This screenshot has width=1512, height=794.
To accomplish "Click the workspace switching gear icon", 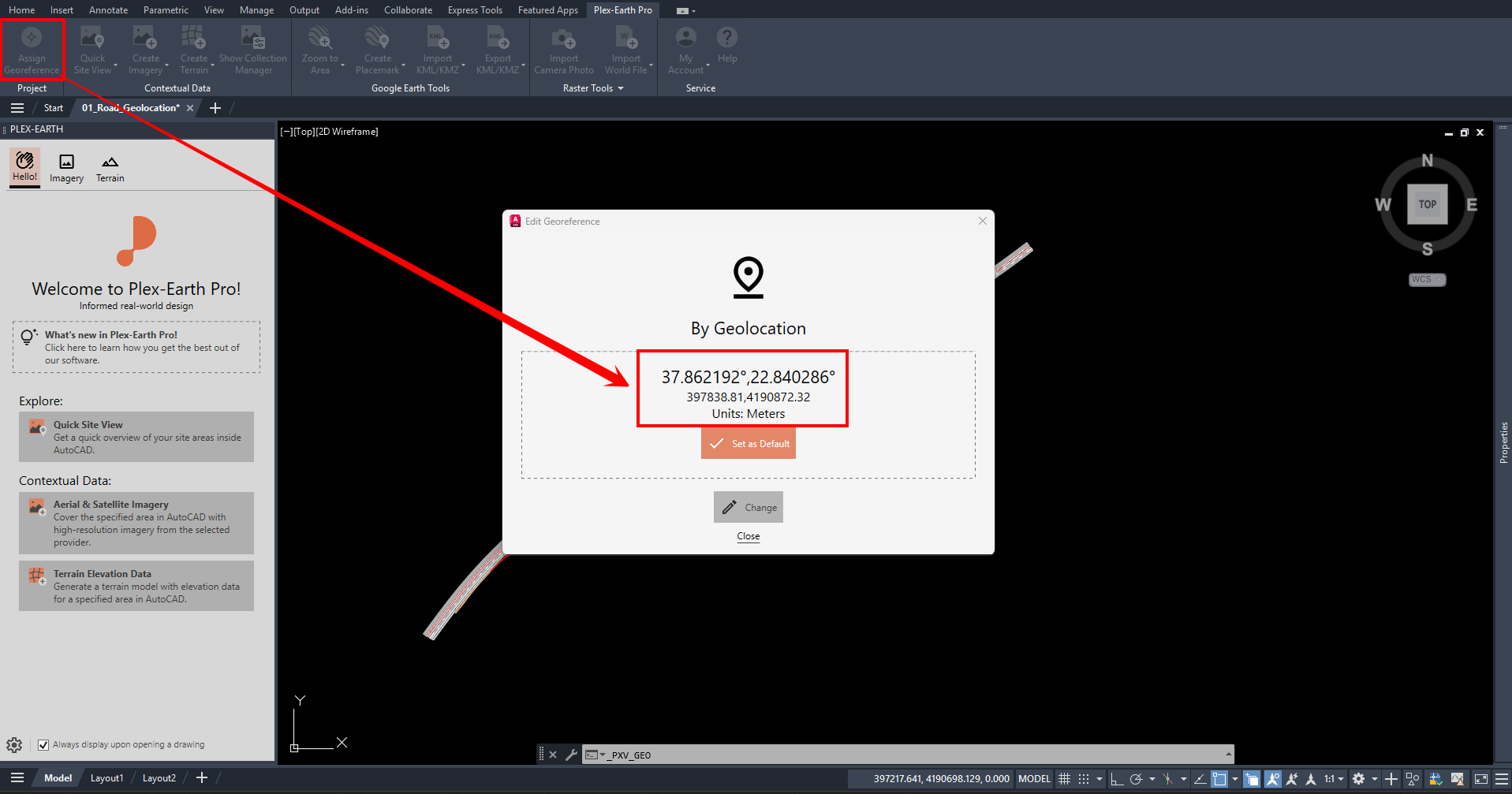I will (1358, 779).
